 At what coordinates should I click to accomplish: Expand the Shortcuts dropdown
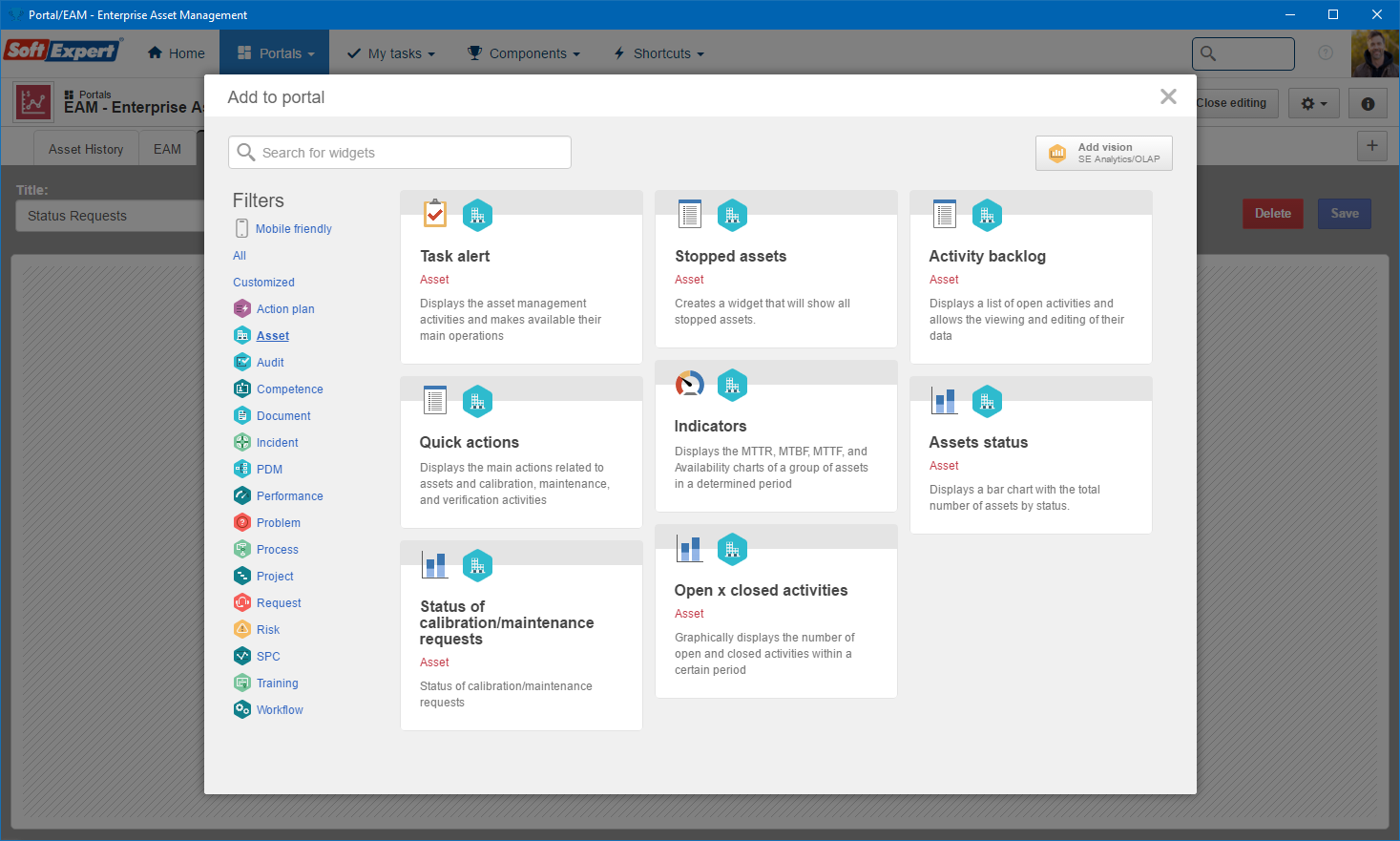(658, 53)
